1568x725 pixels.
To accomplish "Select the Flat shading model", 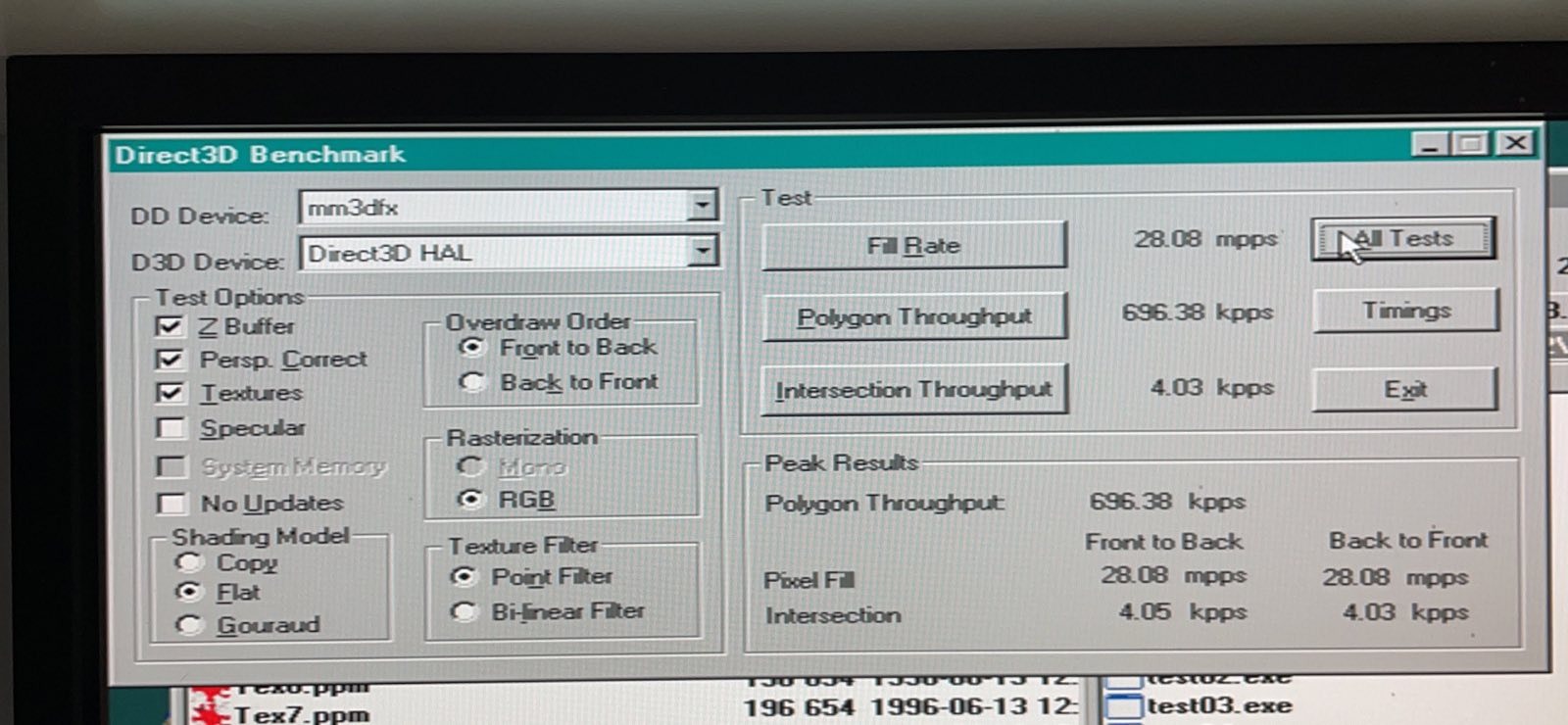I will coord(187,592).
